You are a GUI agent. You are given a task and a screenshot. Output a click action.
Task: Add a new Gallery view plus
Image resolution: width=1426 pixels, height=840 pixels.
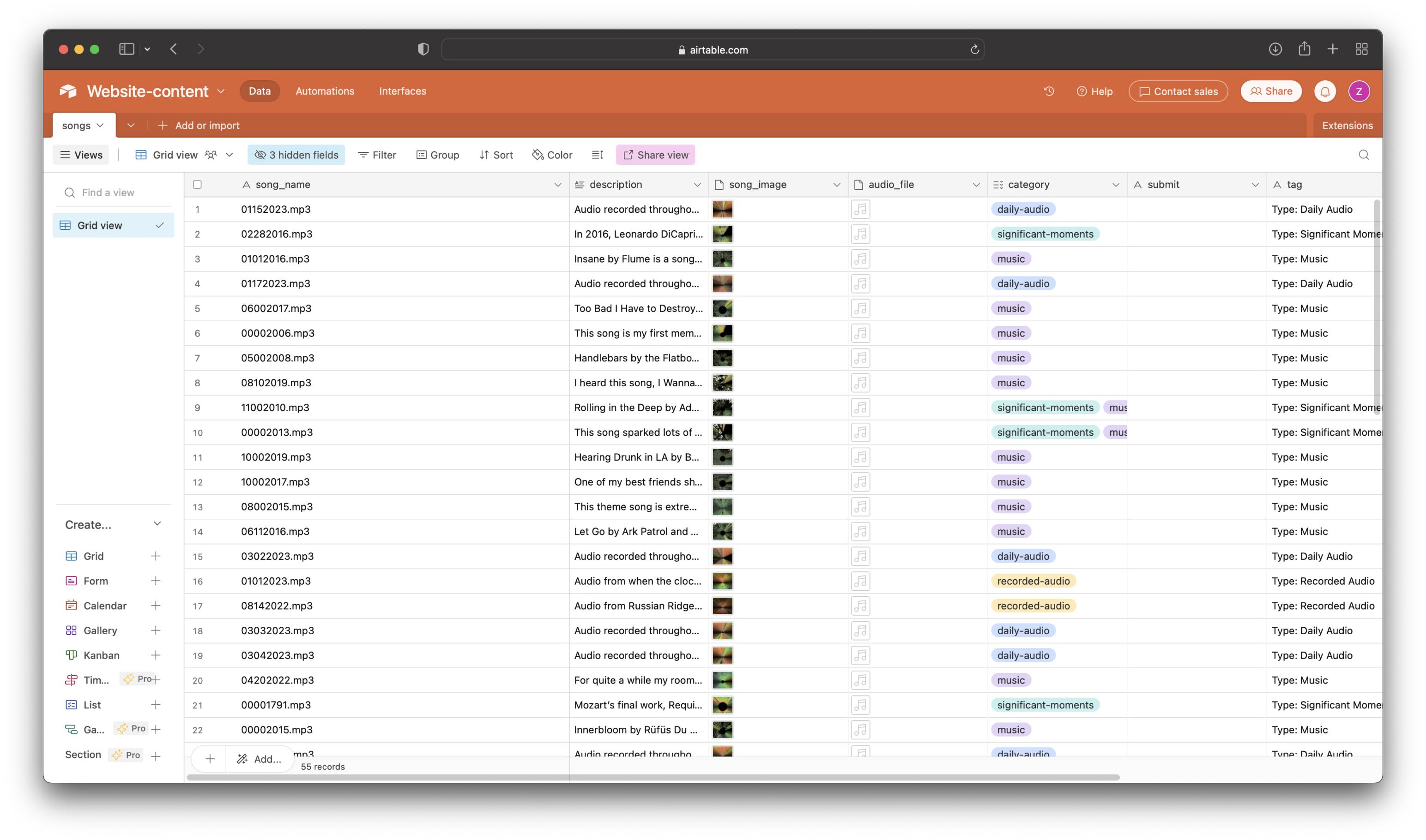(156, 630)
